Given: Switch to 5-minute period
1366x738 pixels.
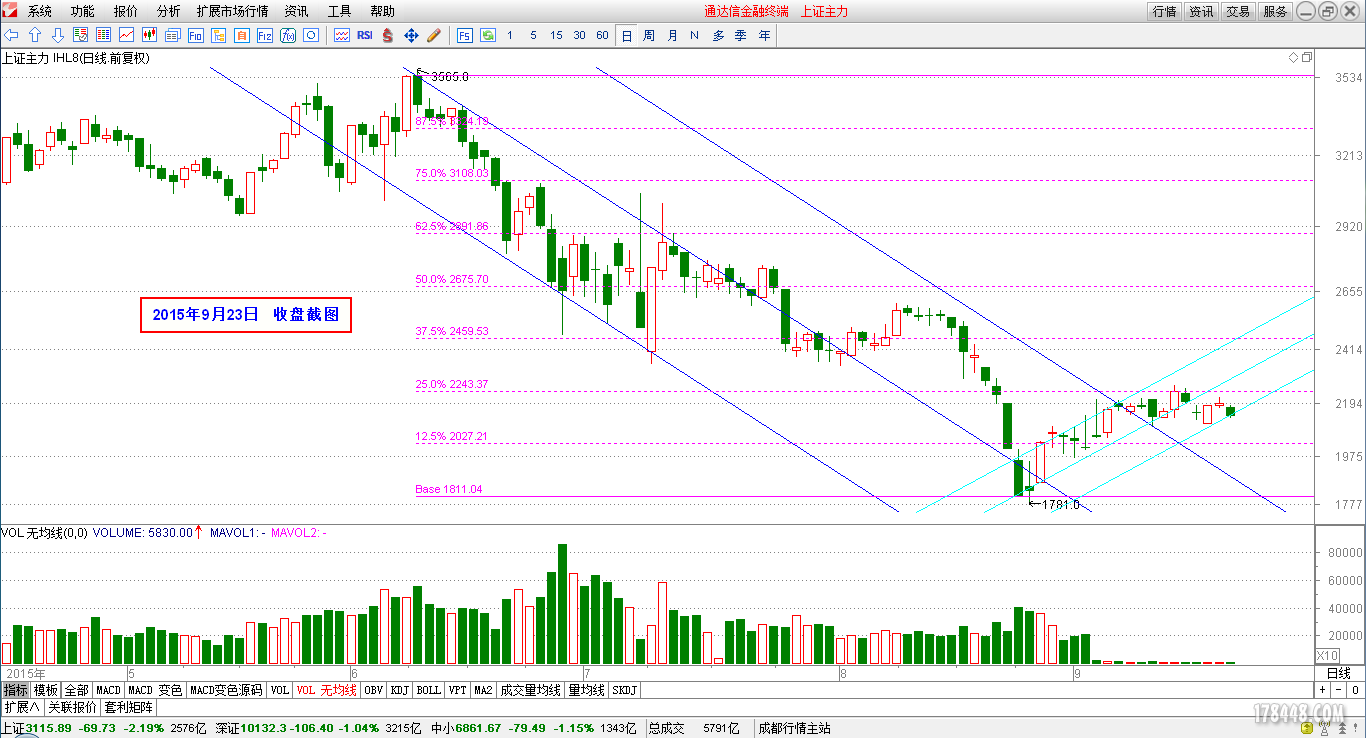Looking at the screenshot, I should point(533,35).
